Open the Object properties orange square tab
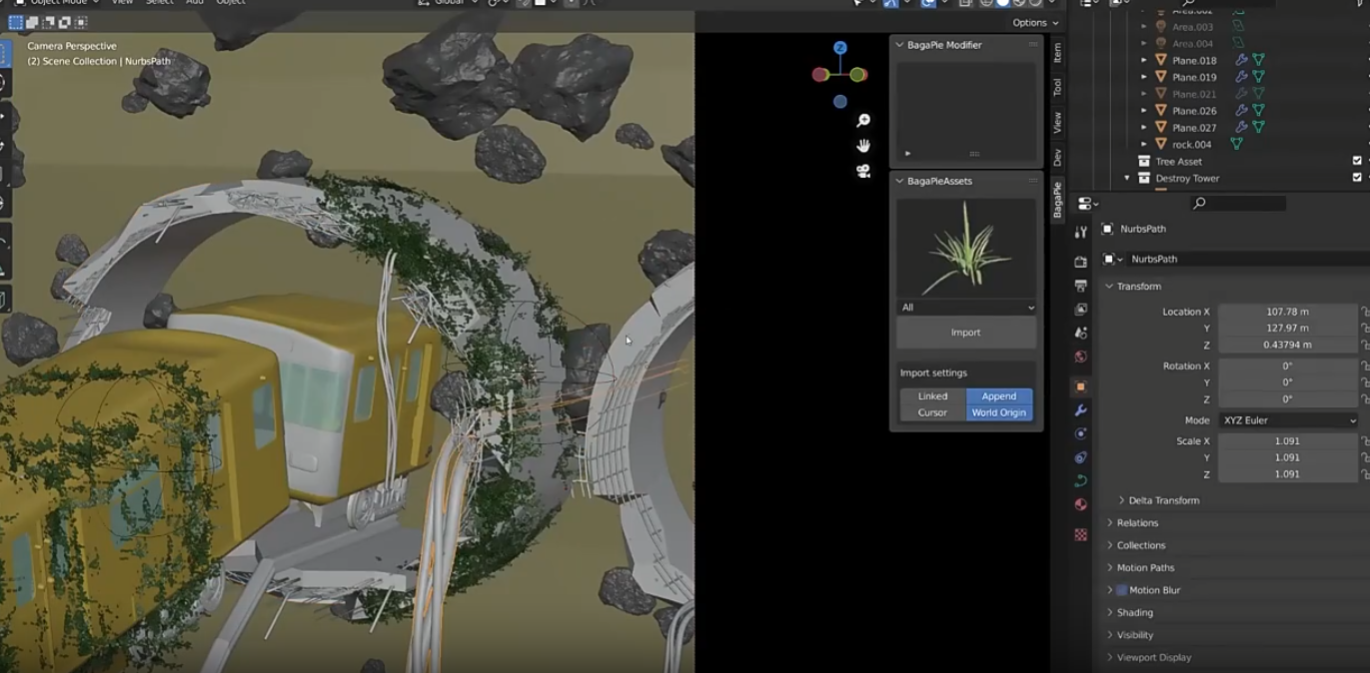 coord(1080,386)
